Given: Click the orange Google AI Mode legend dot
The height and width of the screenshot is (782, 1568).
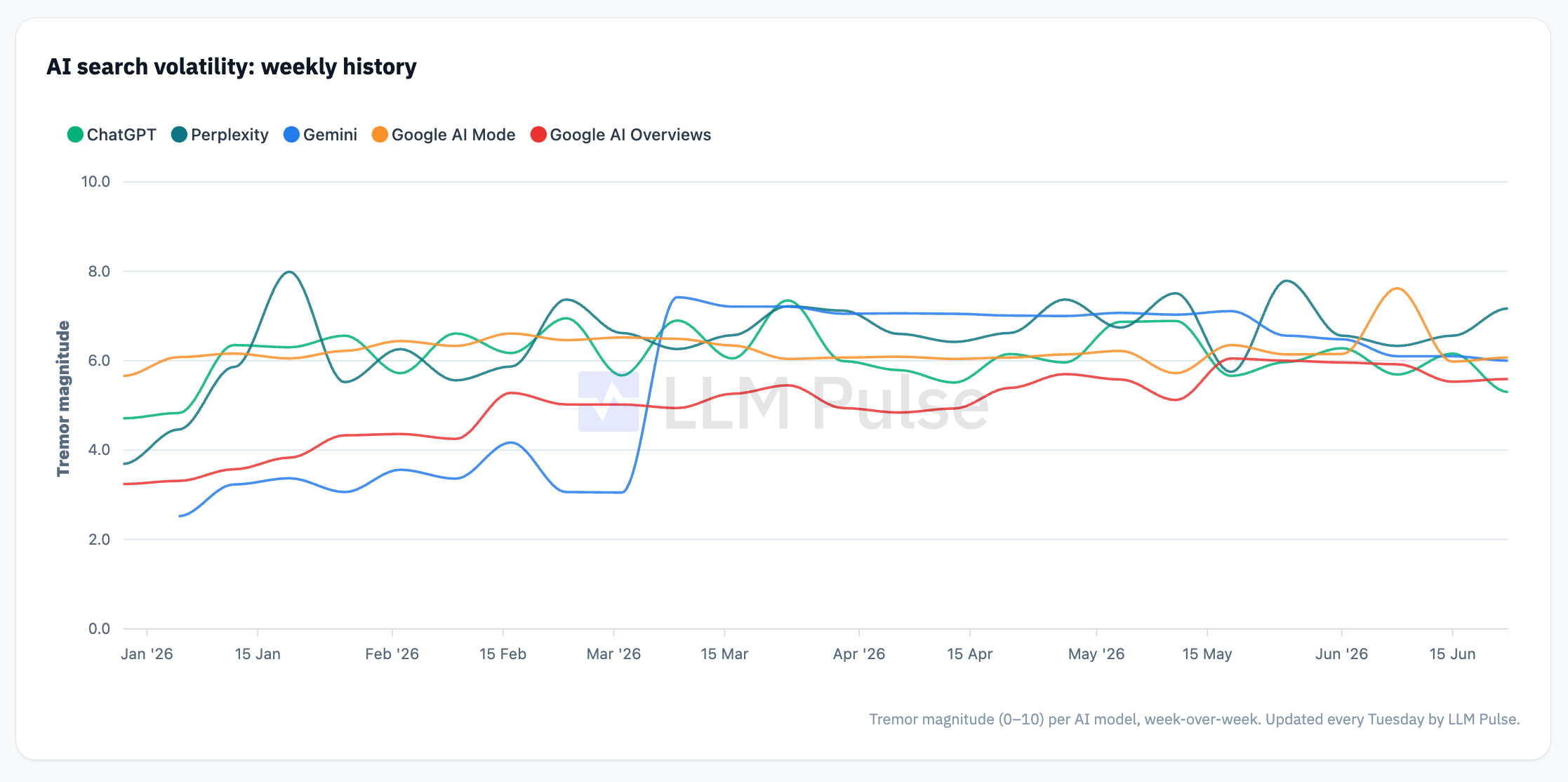Looking at the screenshot, I should [380, 135].
